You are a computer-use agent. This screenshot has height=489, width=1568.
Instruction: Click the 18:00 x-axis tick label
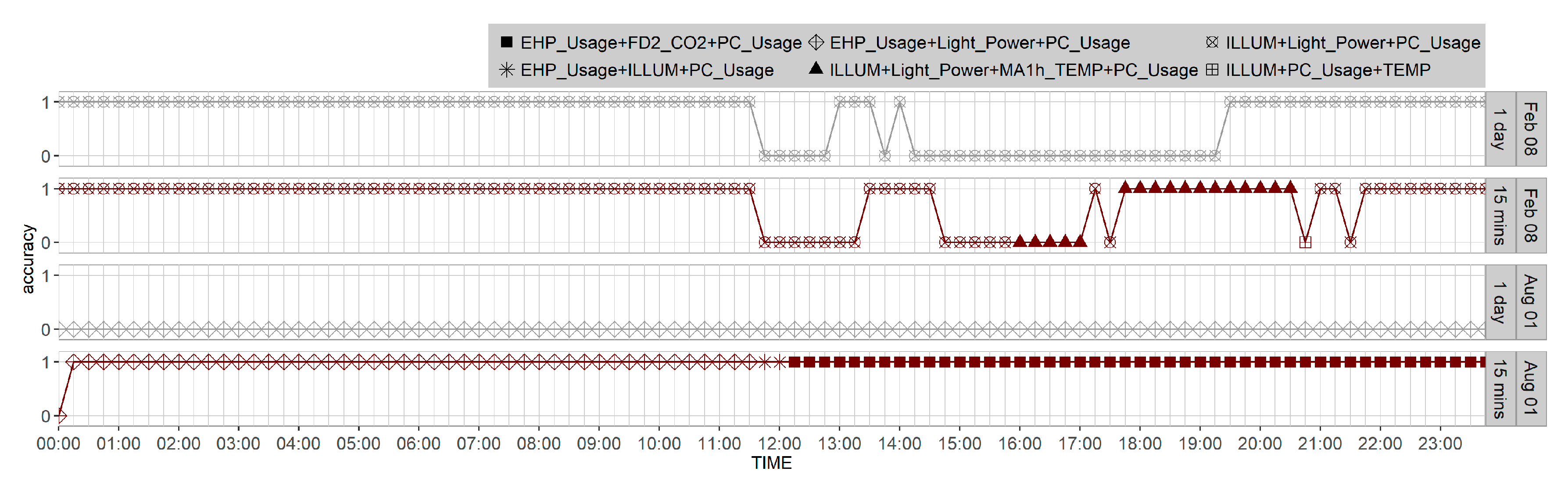tap(1139, 443)
